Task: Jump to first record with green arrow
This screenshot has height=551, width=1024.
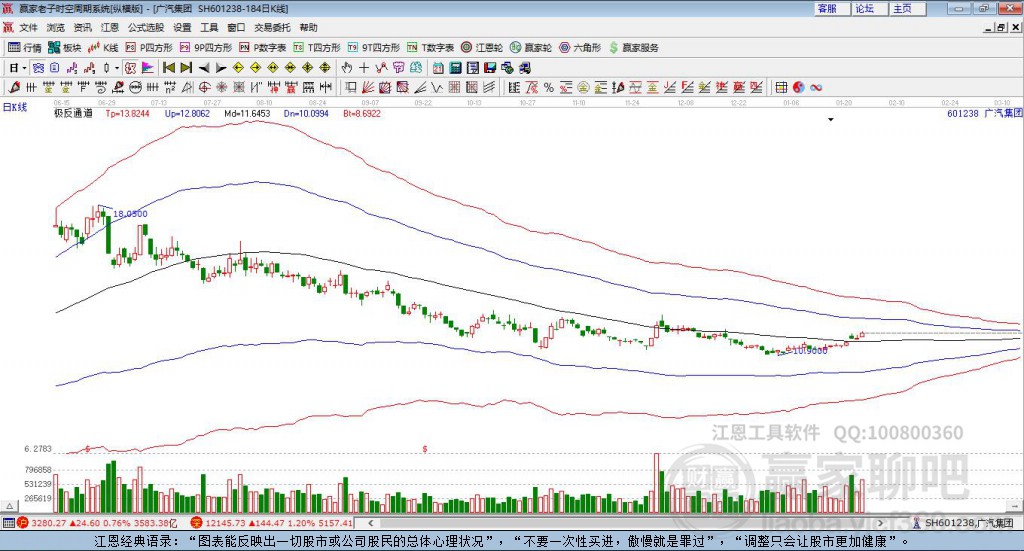Action: point(169,68)
